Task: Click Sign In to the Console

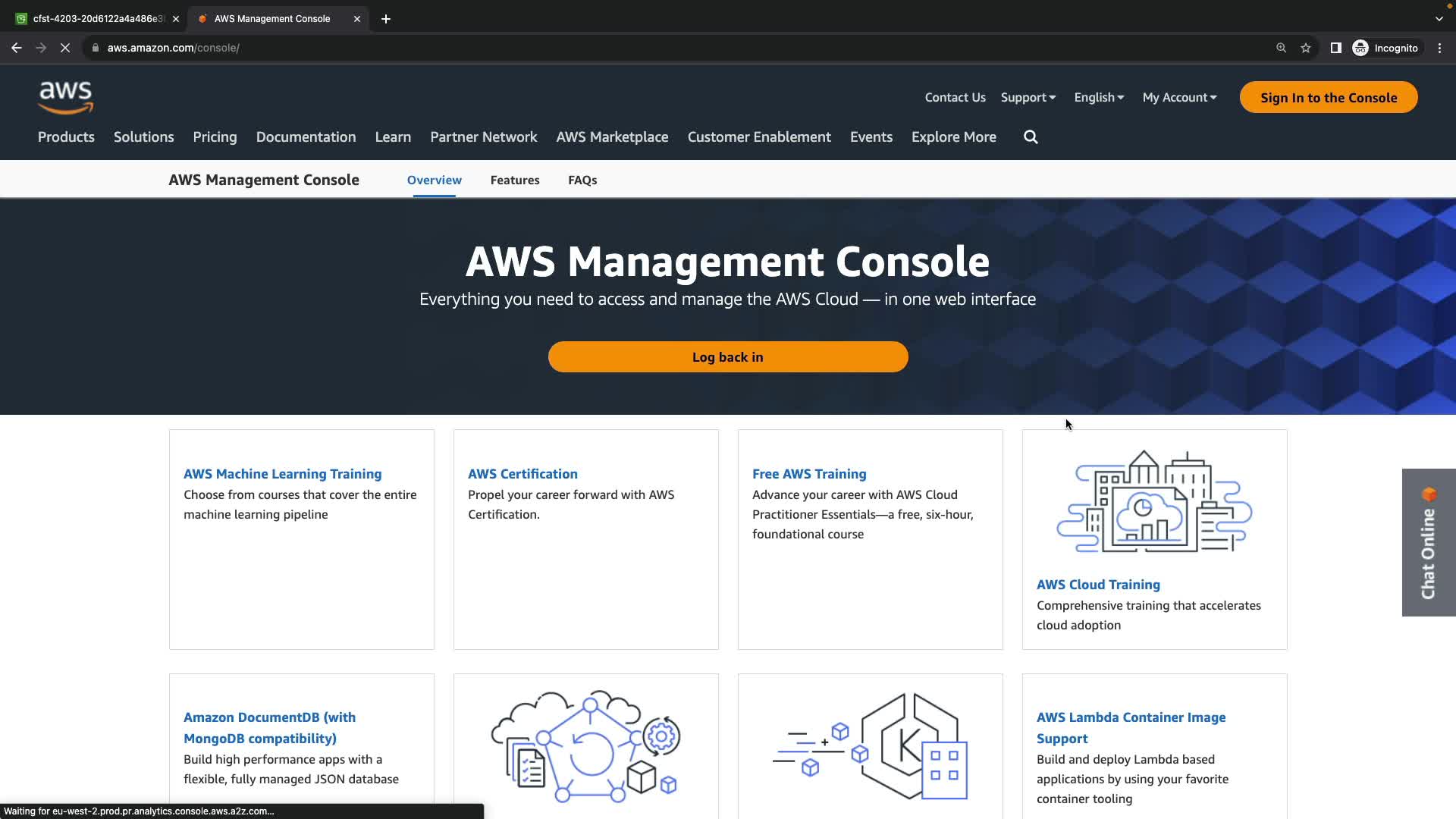Action: point(1329,98)
